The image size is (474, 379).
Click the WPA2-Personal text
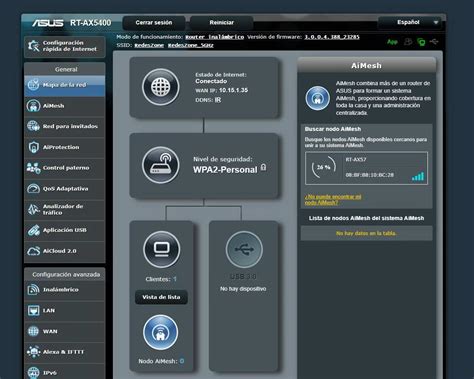click(x=225, y=170)
